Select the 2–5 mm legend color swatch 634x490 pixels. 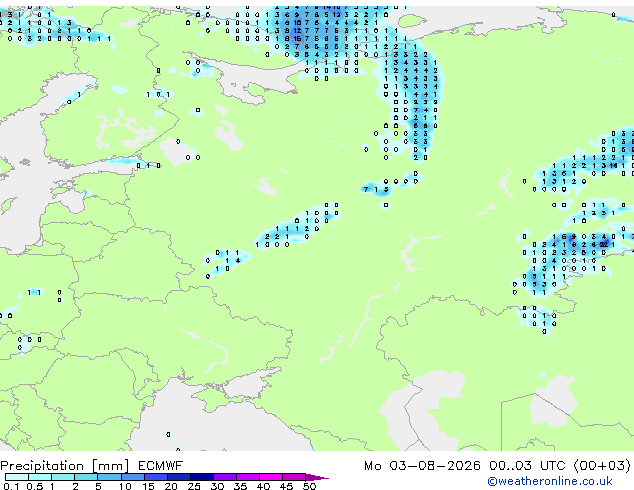pyautogui.click(x=86, y=477)
